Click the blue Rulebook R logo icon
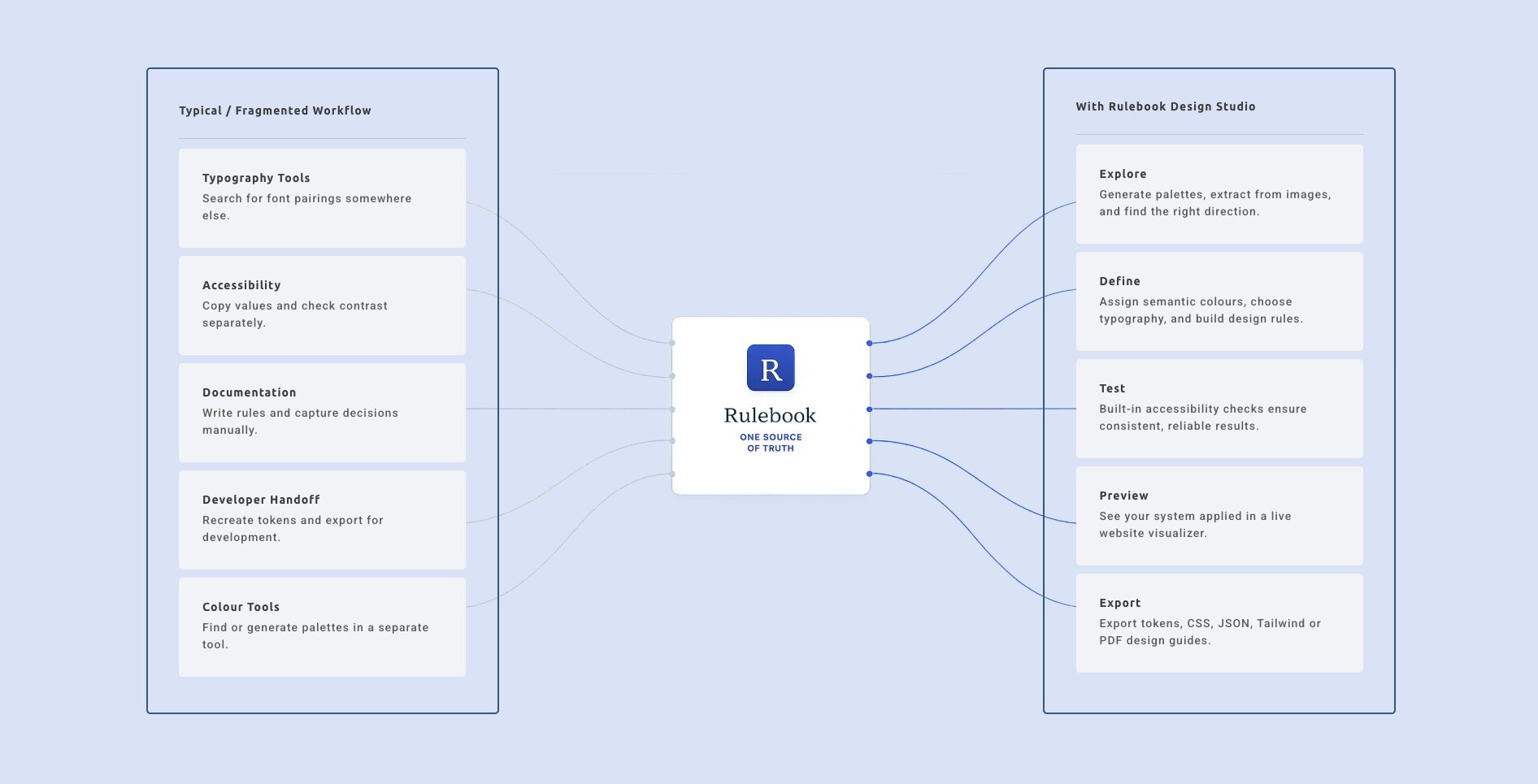Screen dimensions: 1538x784 pos(771,368)
